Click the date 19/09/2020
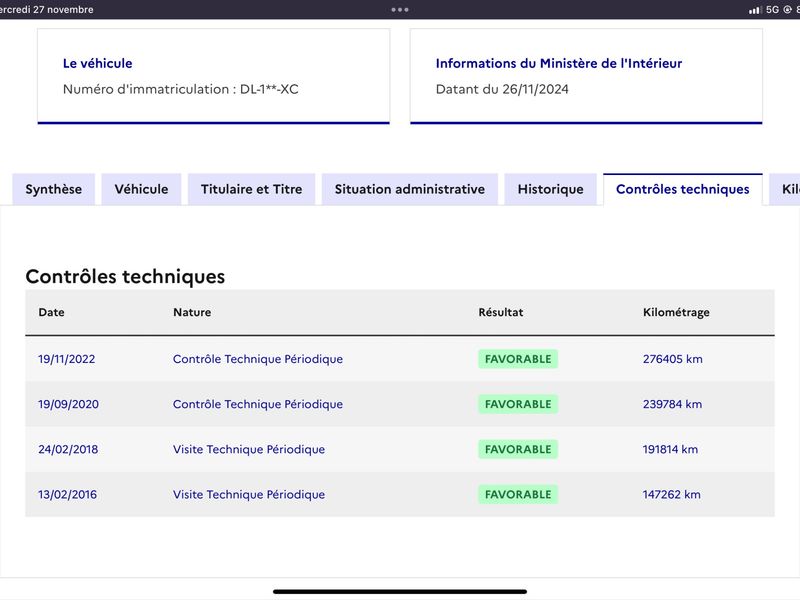800x600 pixels. [68, 404]
